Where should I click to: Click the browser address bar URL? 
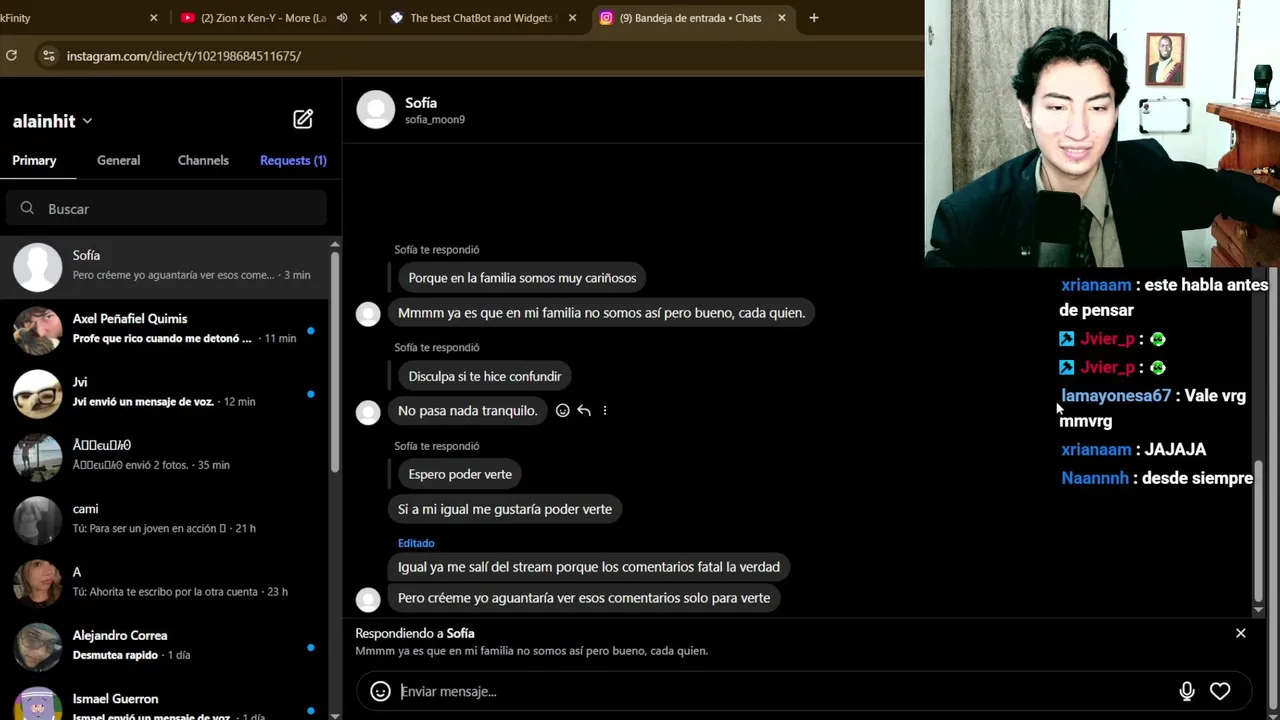[184, 56]
